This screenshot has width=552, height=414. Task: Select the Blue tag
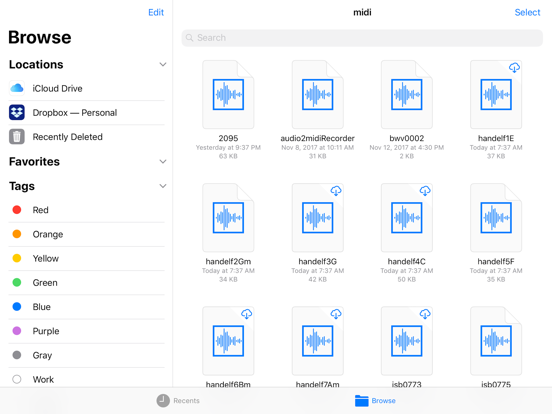coord(87,307)
